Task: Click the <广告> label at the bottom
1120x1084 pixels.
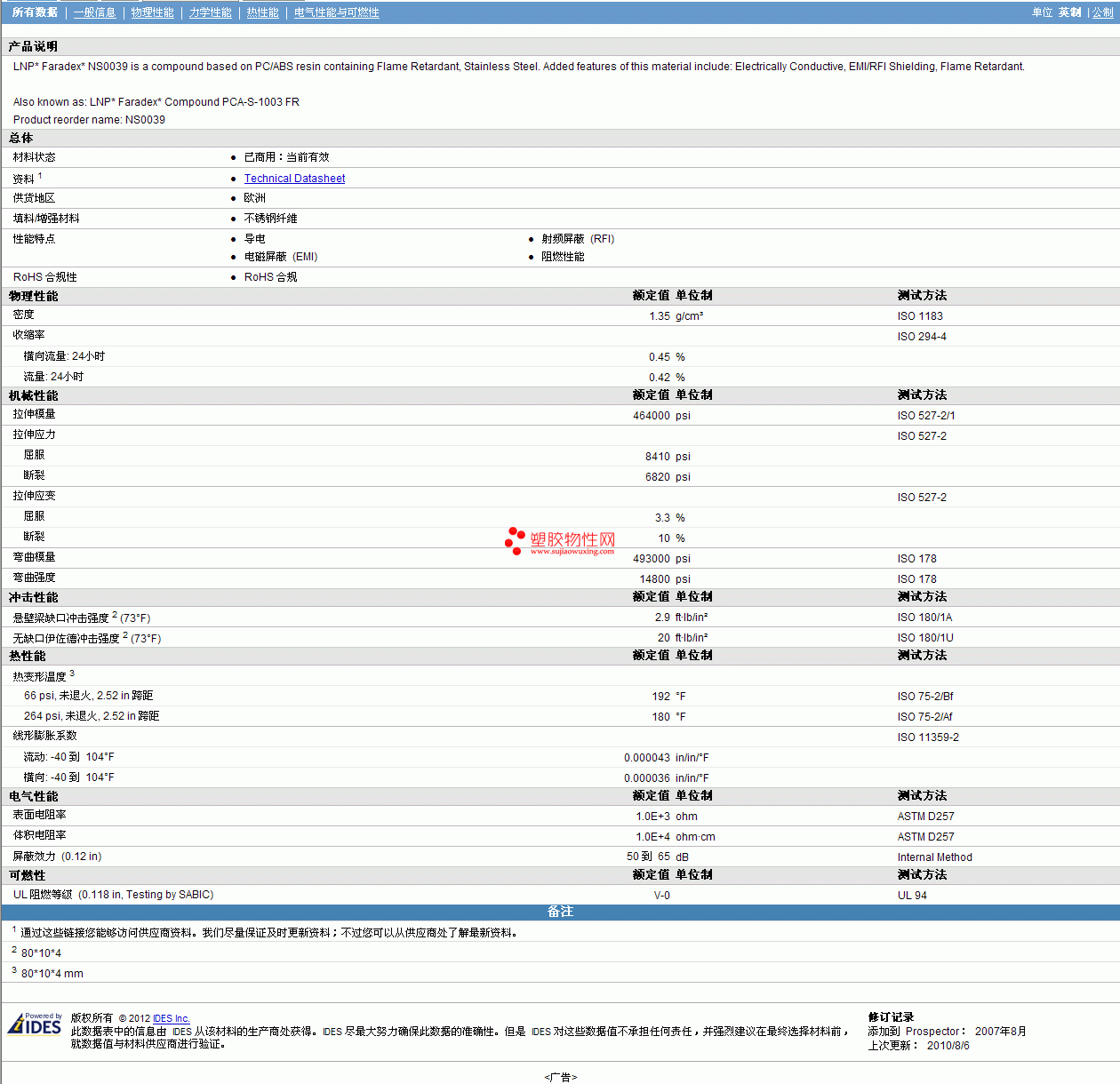Action: (x=560, y=1077)
